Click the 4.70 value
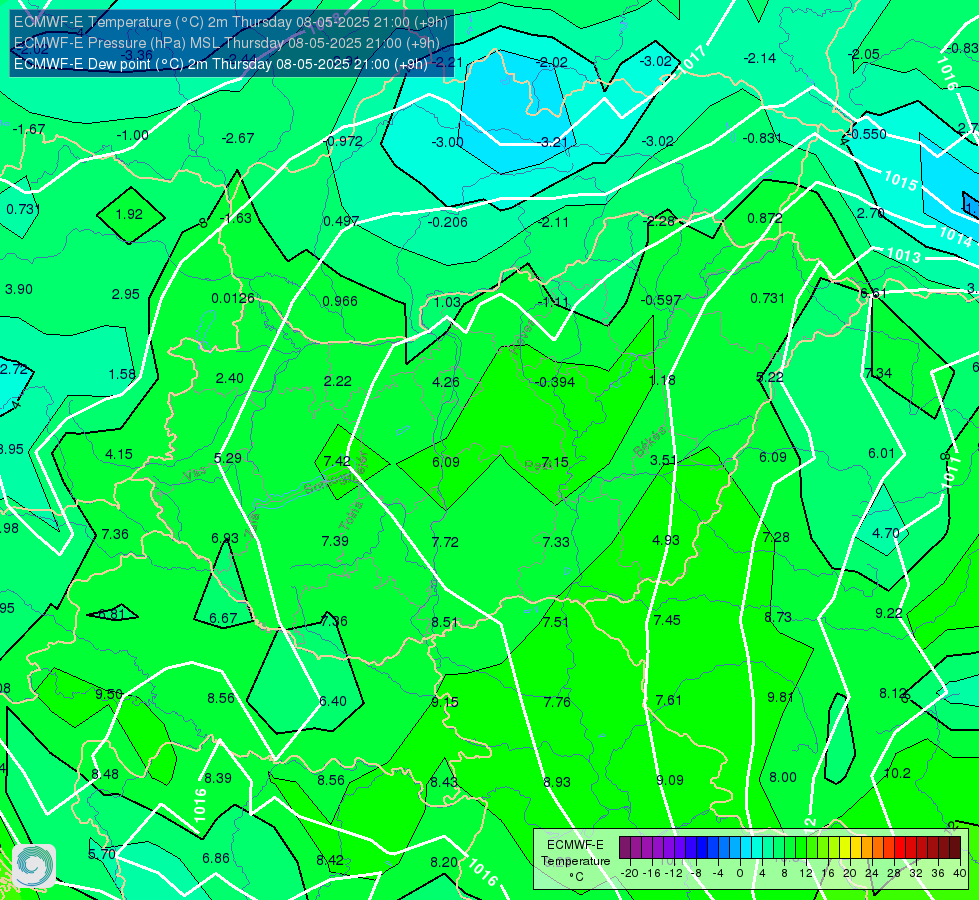The width and height of the screenshot is (979, 900). pos(885,533)
